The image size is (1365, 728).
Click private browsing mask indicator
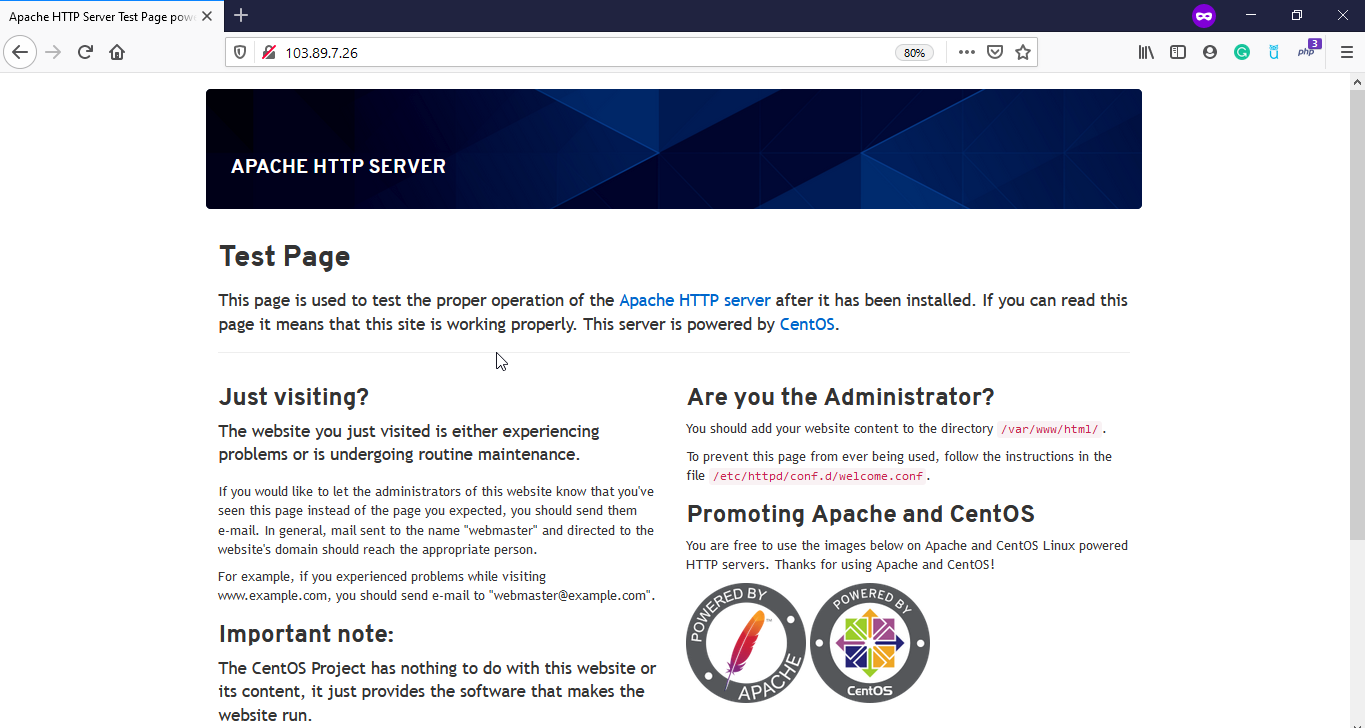1203,16
